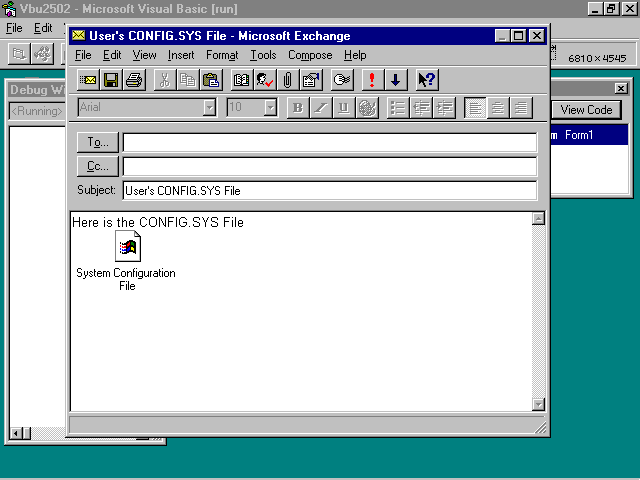Click the Subject text field

[x=329, y=190]
